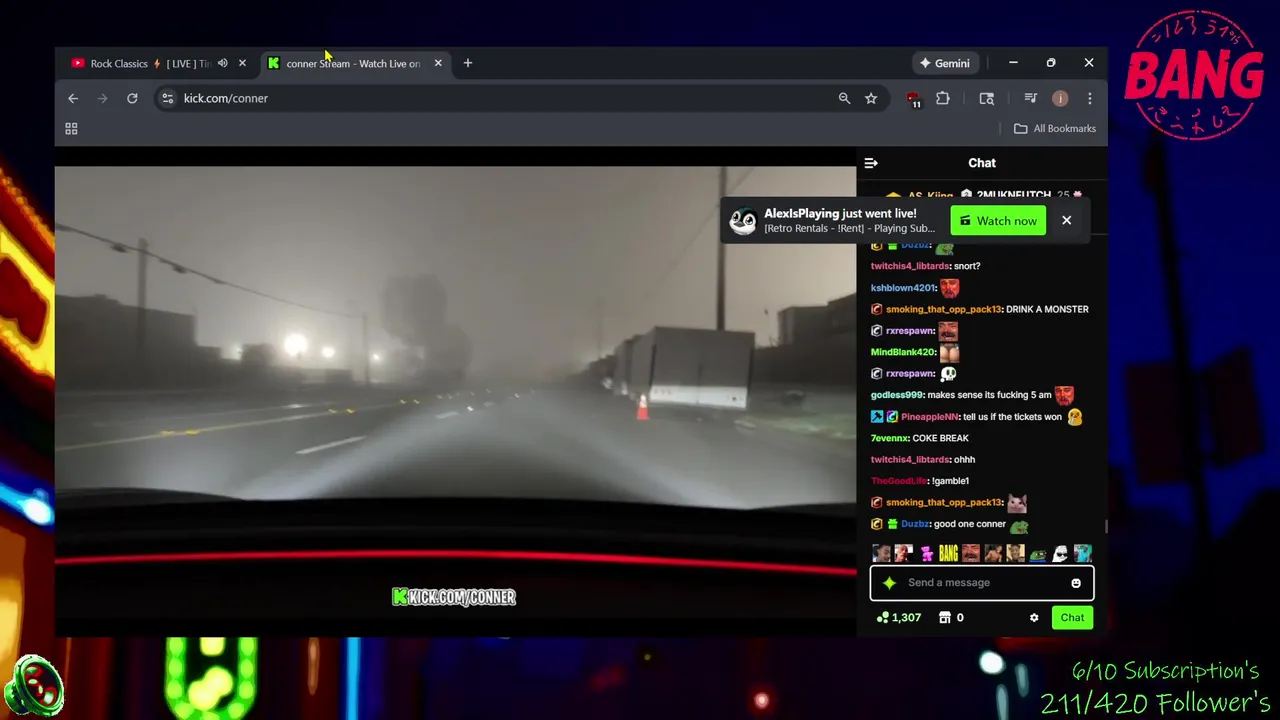1280x720 pixels.
Task: Go back in browser history
Action: click(x=73, y=98)
